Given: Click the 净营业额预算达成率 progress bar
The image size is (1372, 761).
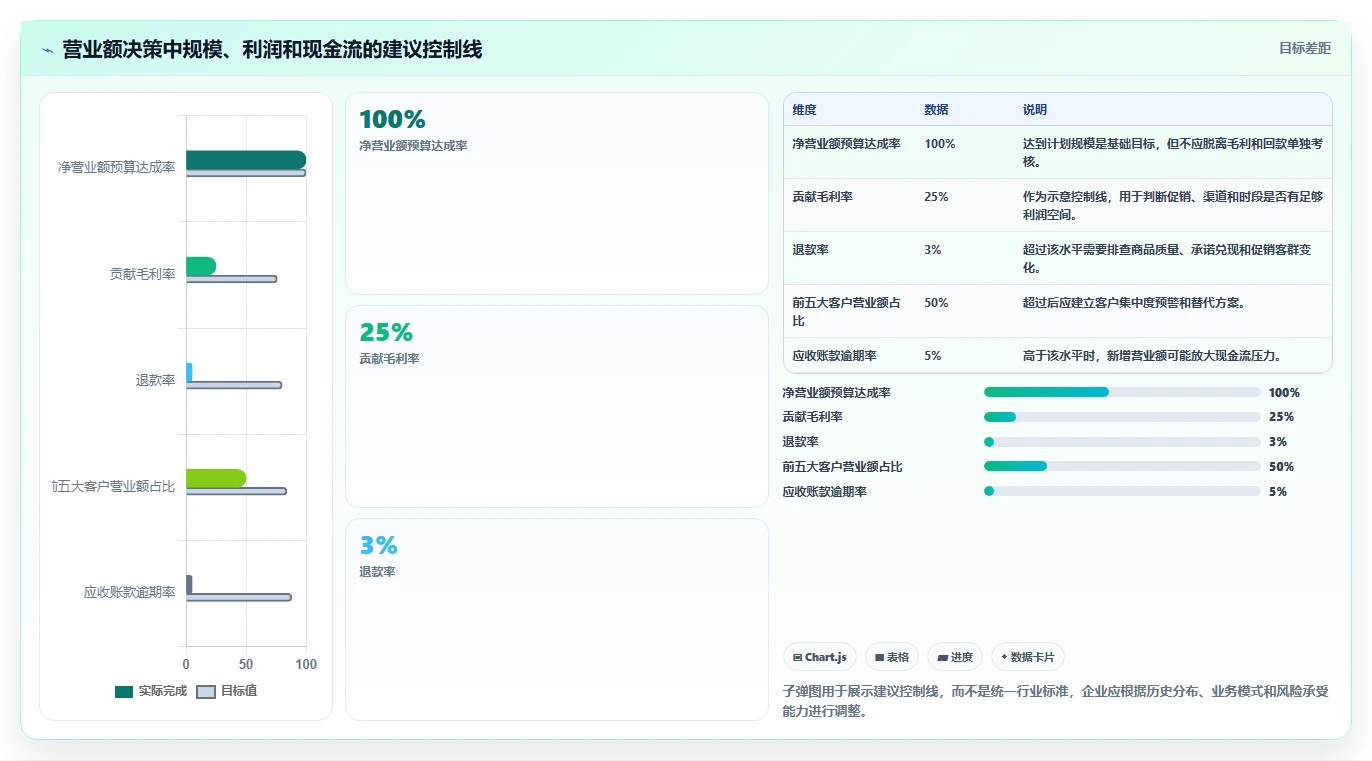Looking at the screenshot, I should [1122, 392].
